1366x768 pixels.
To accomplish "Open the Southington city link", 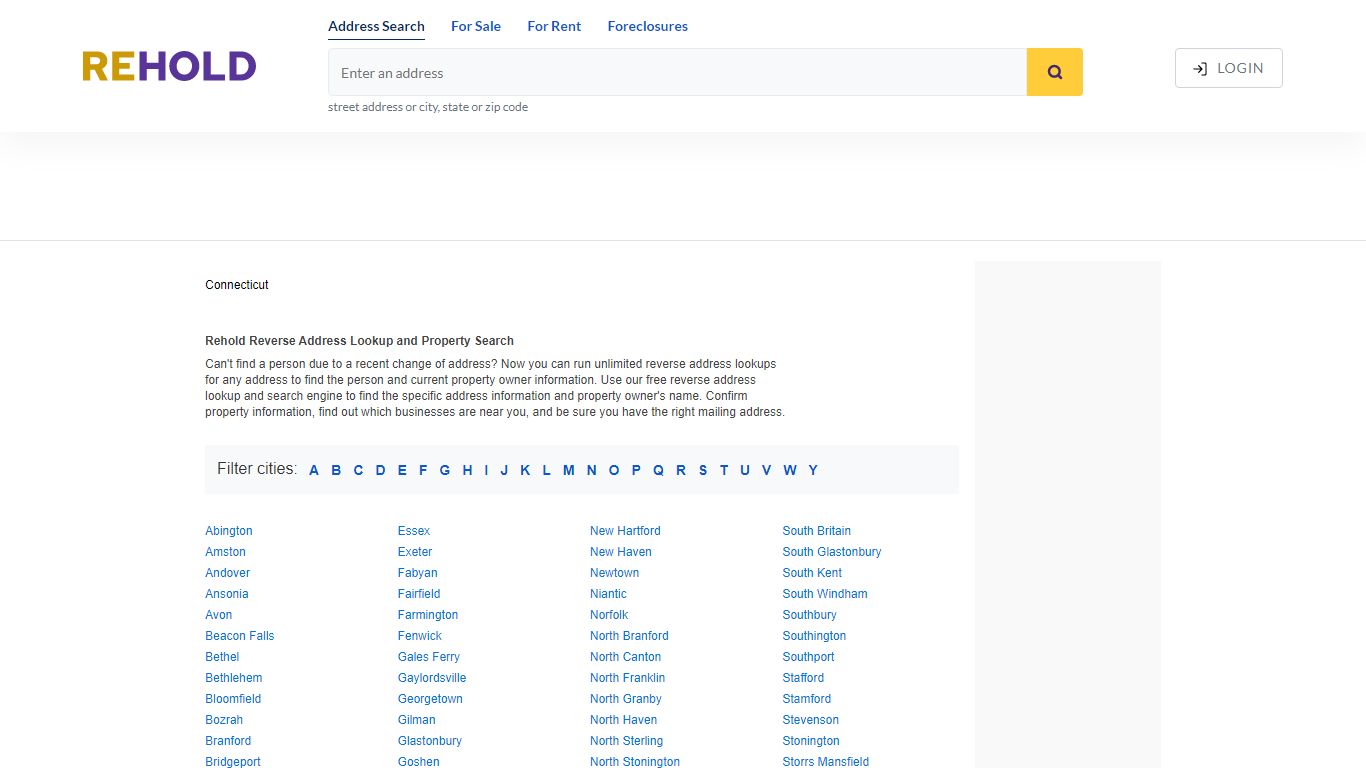I will tap(814, 636).
